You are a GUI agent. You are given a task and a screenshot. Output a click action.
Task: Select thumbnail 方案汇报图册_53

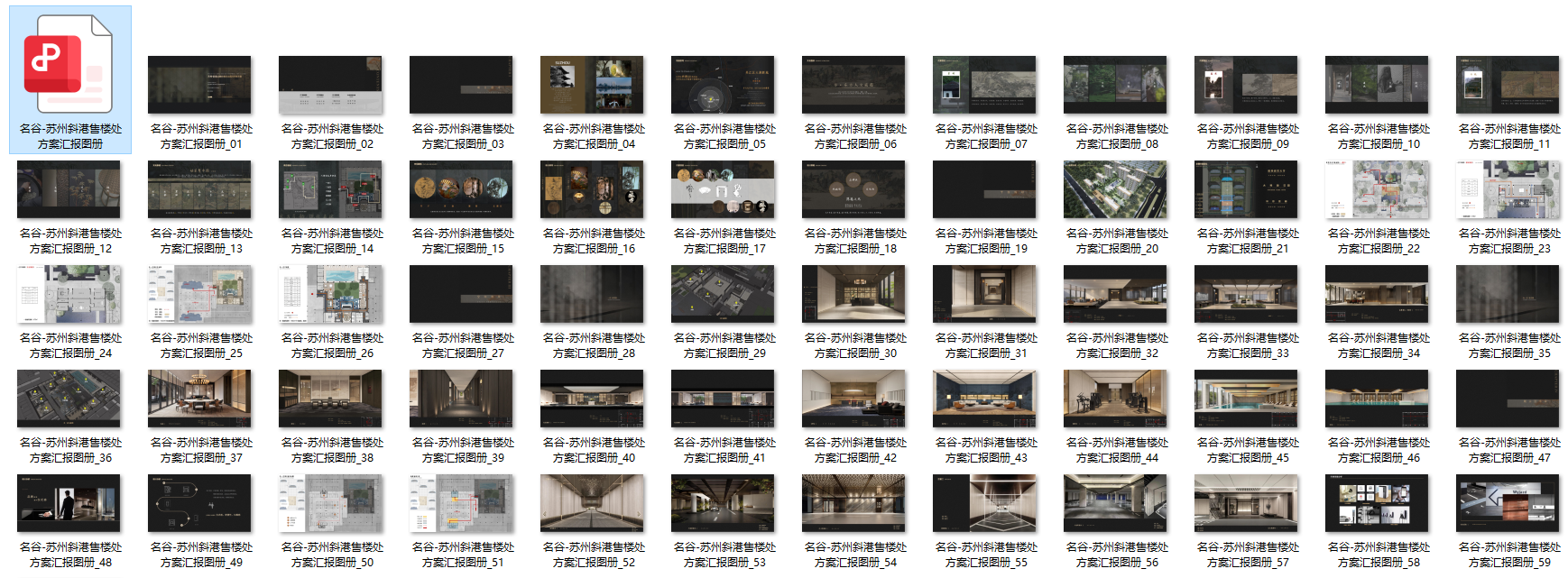click(x=723, y=503)
